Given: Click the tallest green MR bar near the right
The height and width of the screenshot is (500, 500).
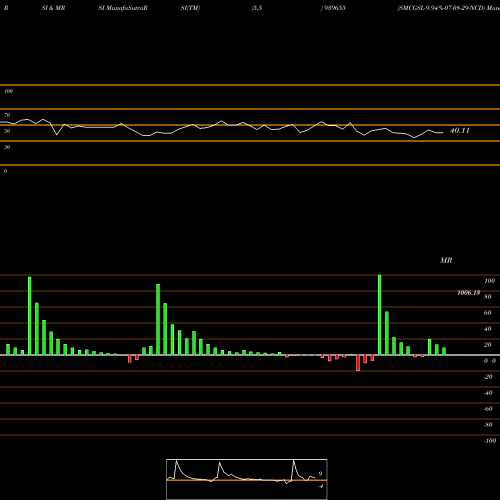Looking at the screenshot, I should click(380, 315).
